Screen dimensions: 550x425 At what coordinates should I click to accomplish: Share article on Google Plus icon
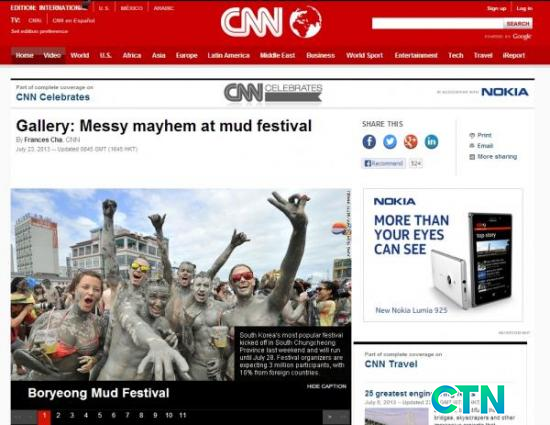tap(410, 142)
